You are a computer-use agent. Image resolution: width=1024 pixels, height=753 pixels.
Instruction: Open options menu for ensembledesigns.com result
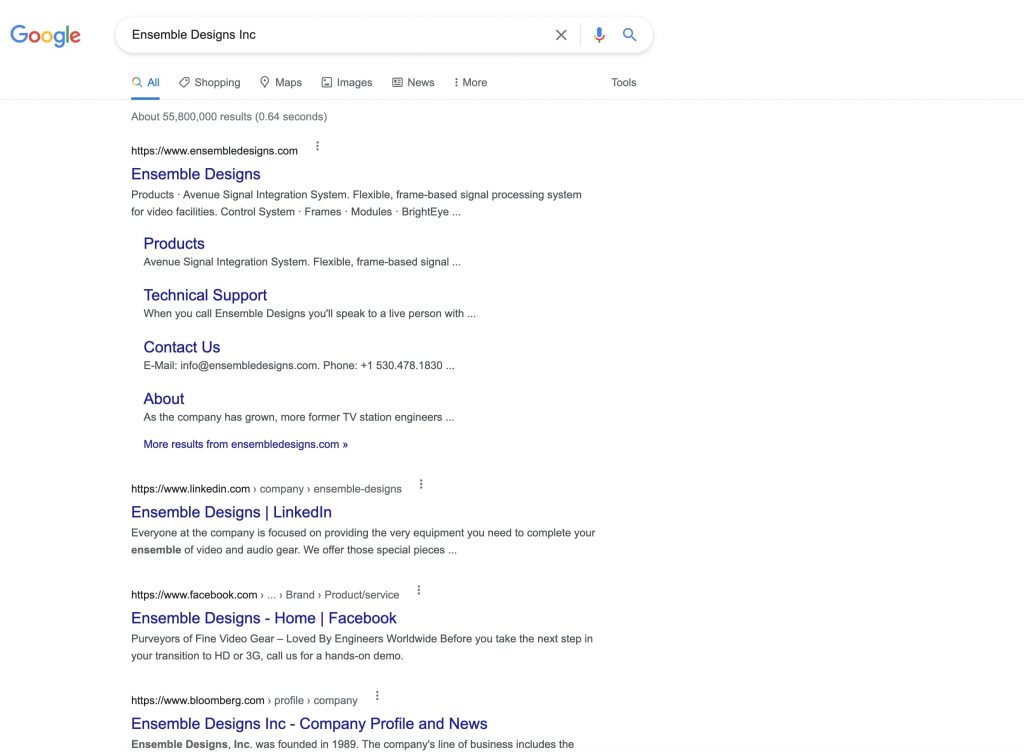click(x=317, y=146)
